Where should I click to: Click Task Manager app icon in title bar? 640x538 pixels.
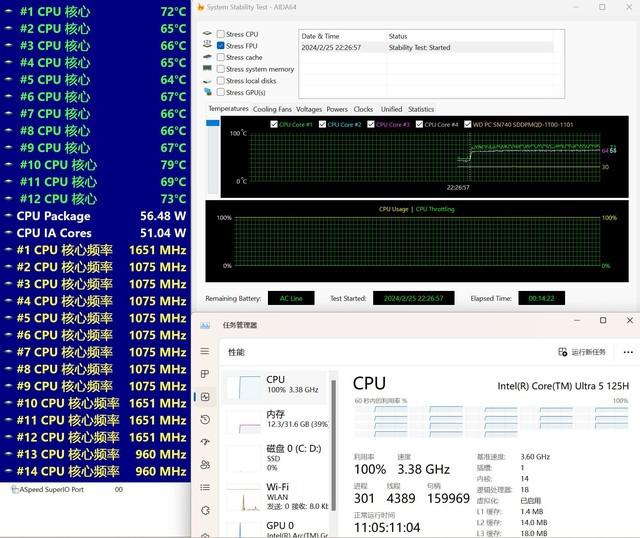(x=205, y=325)
